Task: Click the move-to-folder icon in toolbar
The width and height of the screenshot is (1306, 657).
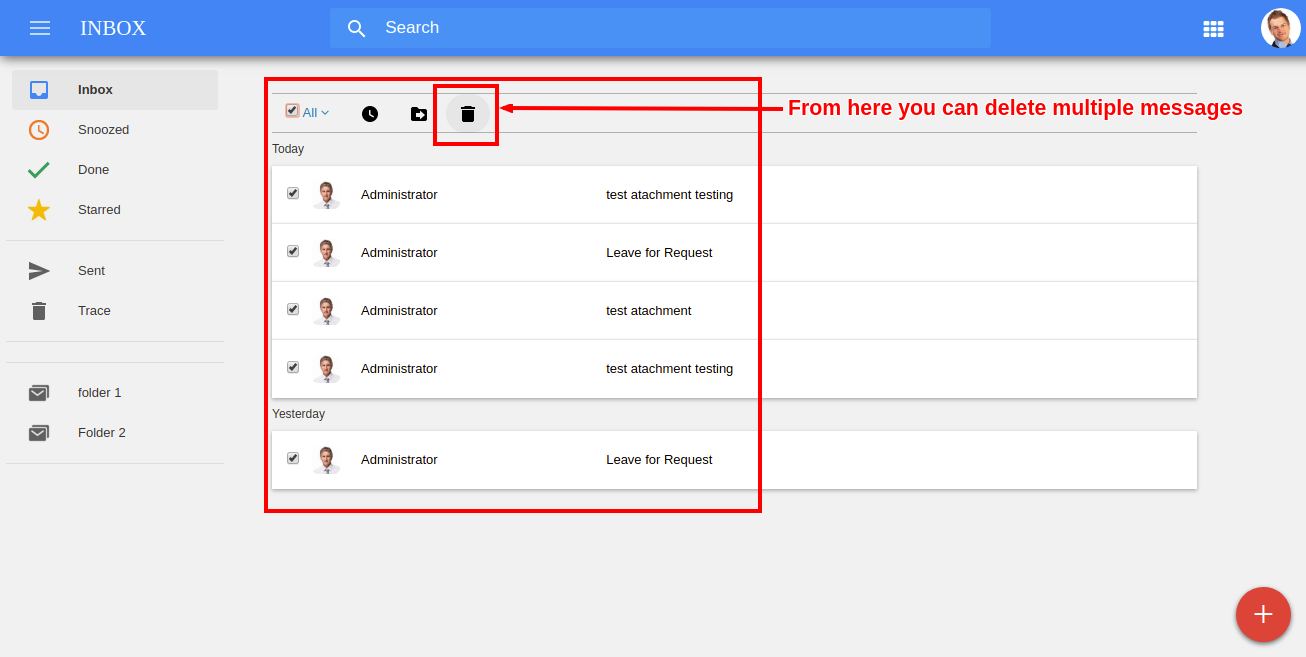Action: (x=419, y=114)
